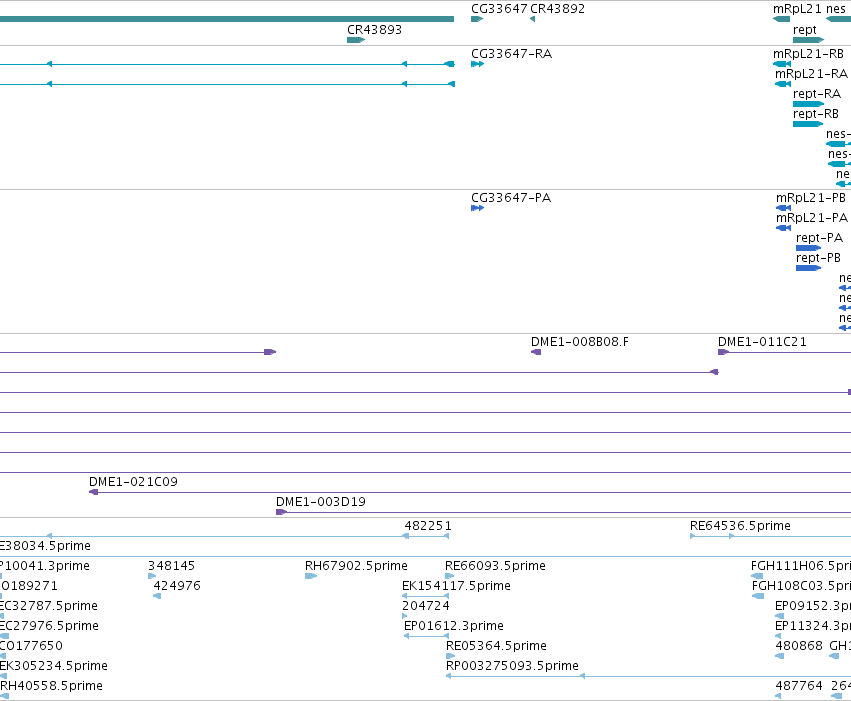This screenshot has height=701, width=851.
Task: Open the EK154117.5prime EST label
Action: click(456, 586)
